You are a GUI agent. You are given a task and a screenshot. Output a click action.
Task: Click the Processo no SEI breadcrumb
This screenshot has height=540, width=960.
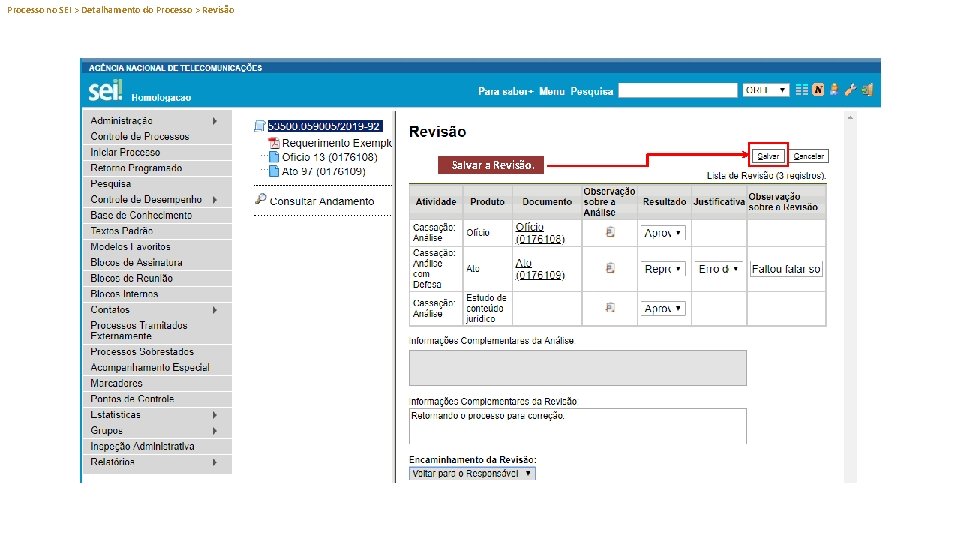click(39, 10)
